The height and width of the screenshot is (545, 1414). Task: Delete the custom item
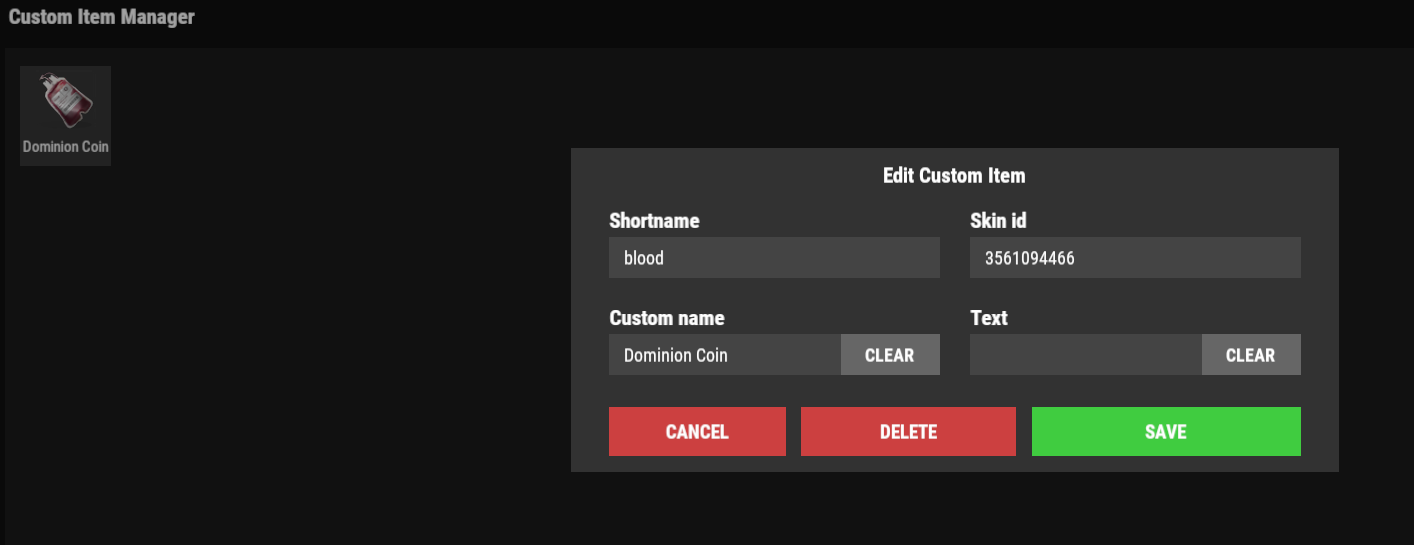click(907, 432)
